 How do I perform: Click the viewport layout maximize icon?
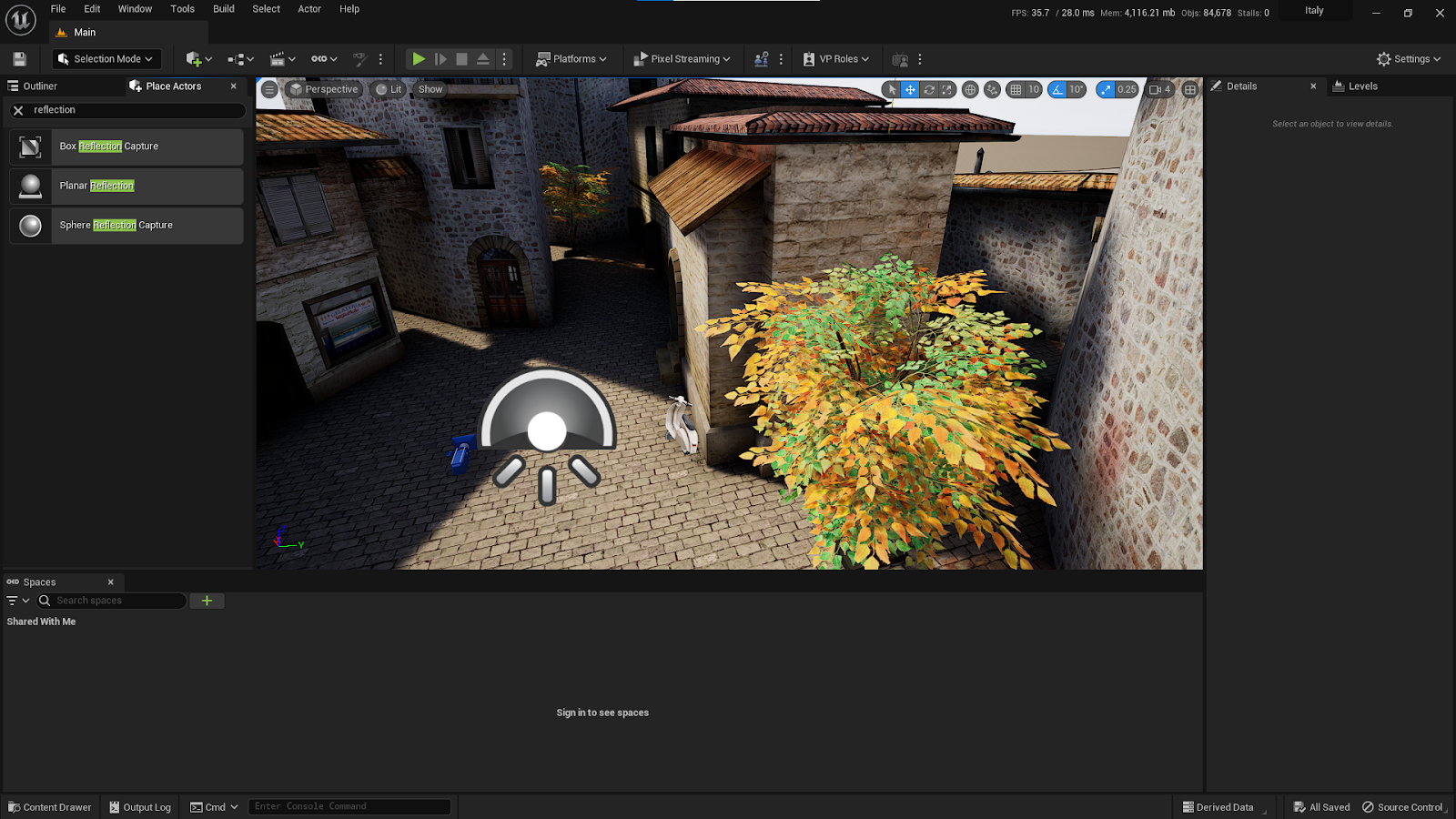(1189, 89)
